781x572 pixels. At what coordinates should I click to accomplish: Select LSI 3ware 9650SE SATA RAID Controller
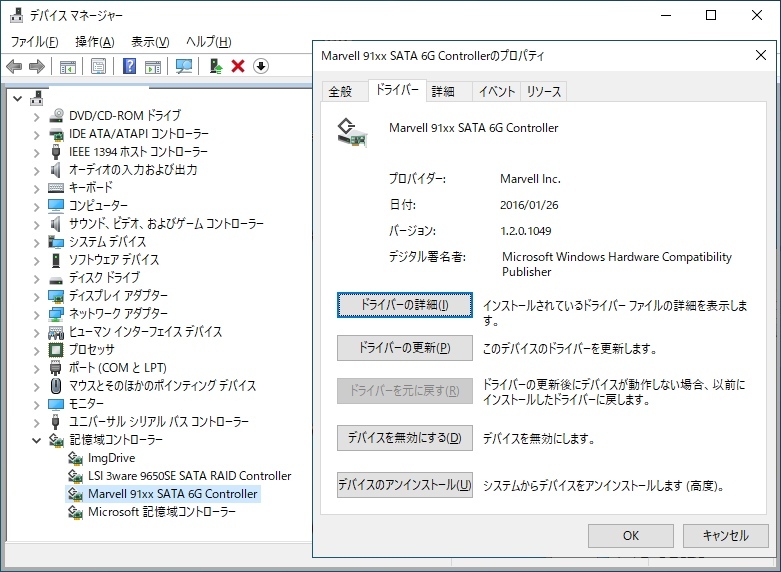point(189,476)
